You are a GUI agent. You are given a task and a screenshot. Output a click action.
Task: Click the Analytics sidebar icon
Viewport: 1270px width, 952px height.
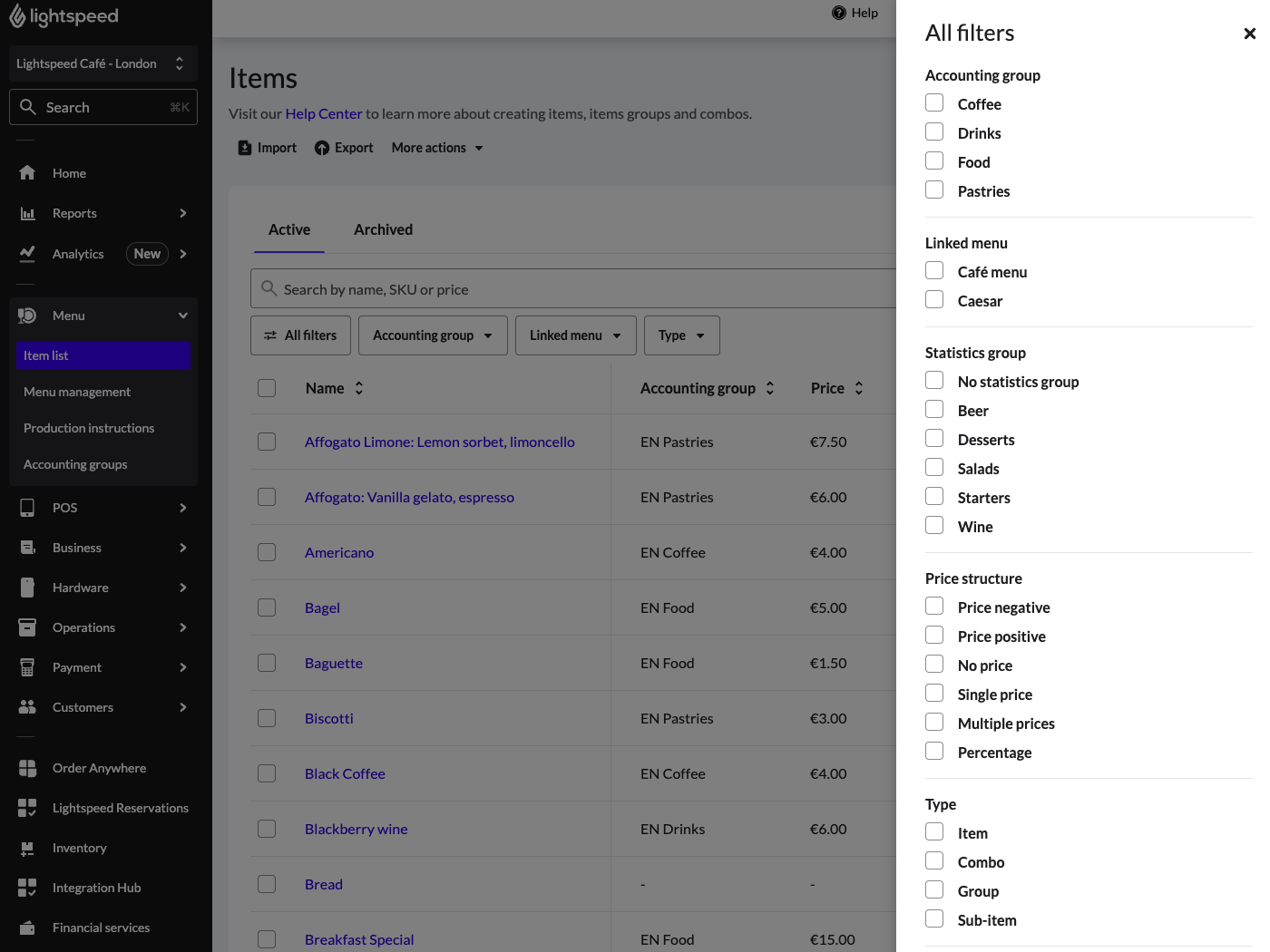27,254
